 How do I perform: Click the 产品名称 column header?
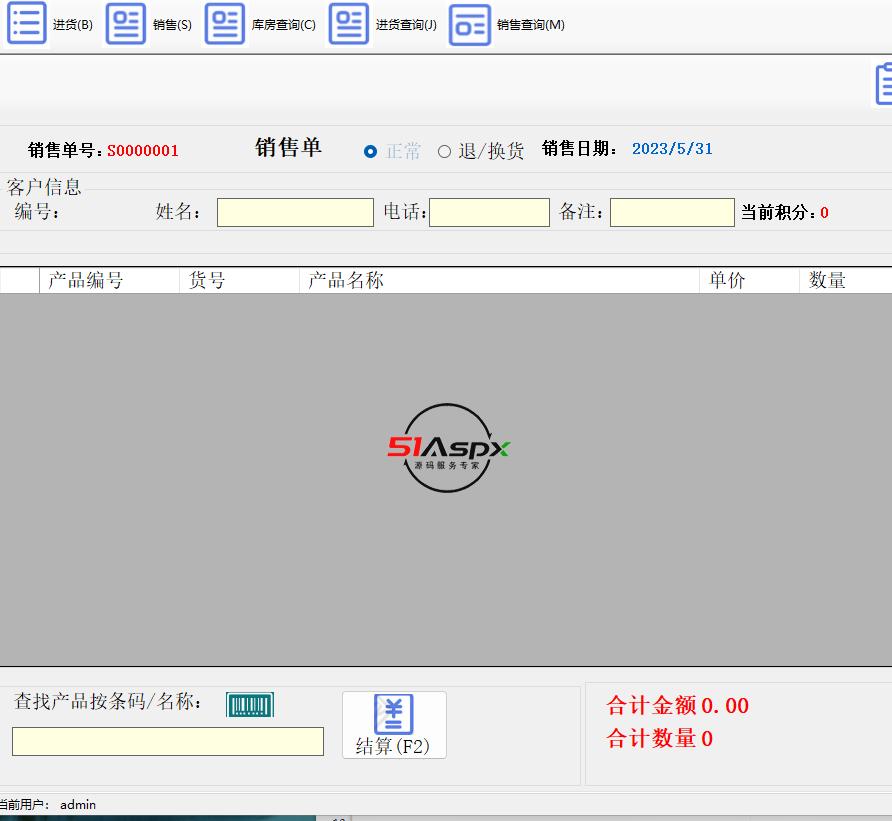pos(499,280)
